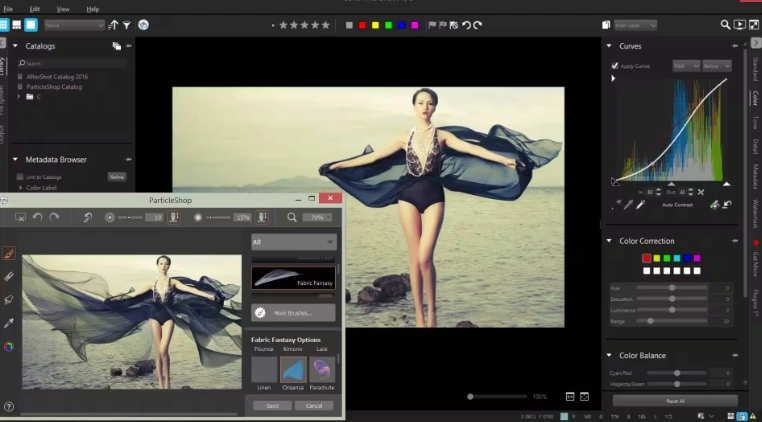The width and height of the screenshot is (762, 422).
Task: Open the RGB channel dropdown in Curves
Action: [x=686, y=66]
